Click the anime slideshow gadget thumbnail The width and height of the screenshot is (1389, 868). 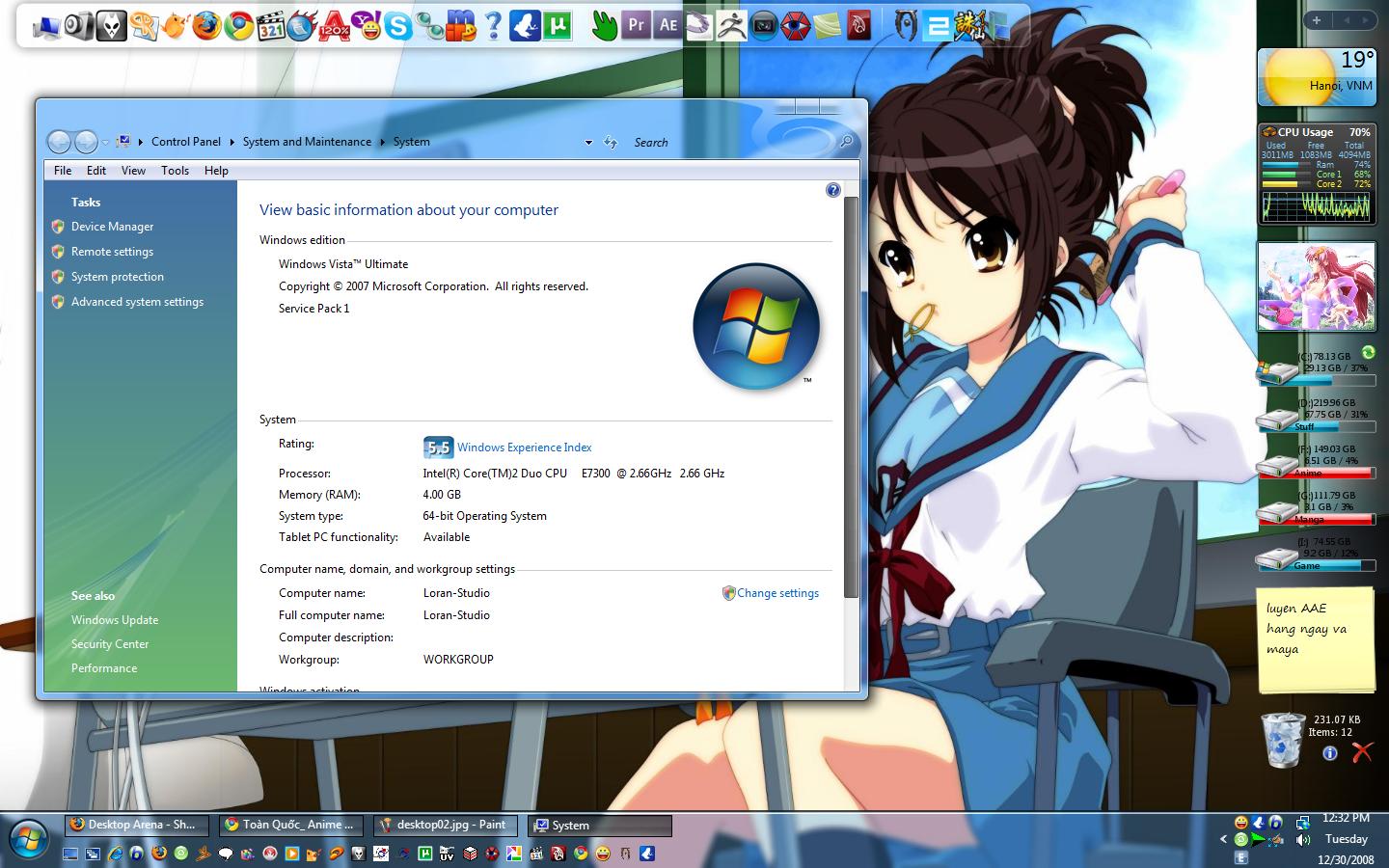(x=1316, y=286)
